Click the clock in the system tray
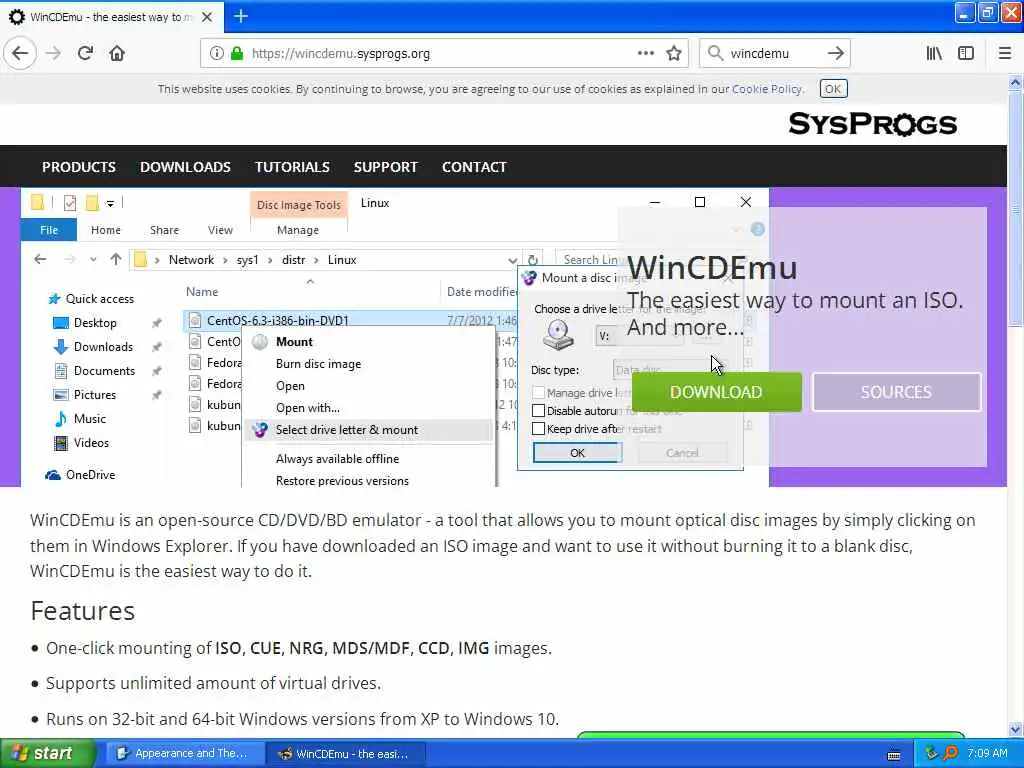The width and height of the screenshot is (1024, 768). [987, 753]
